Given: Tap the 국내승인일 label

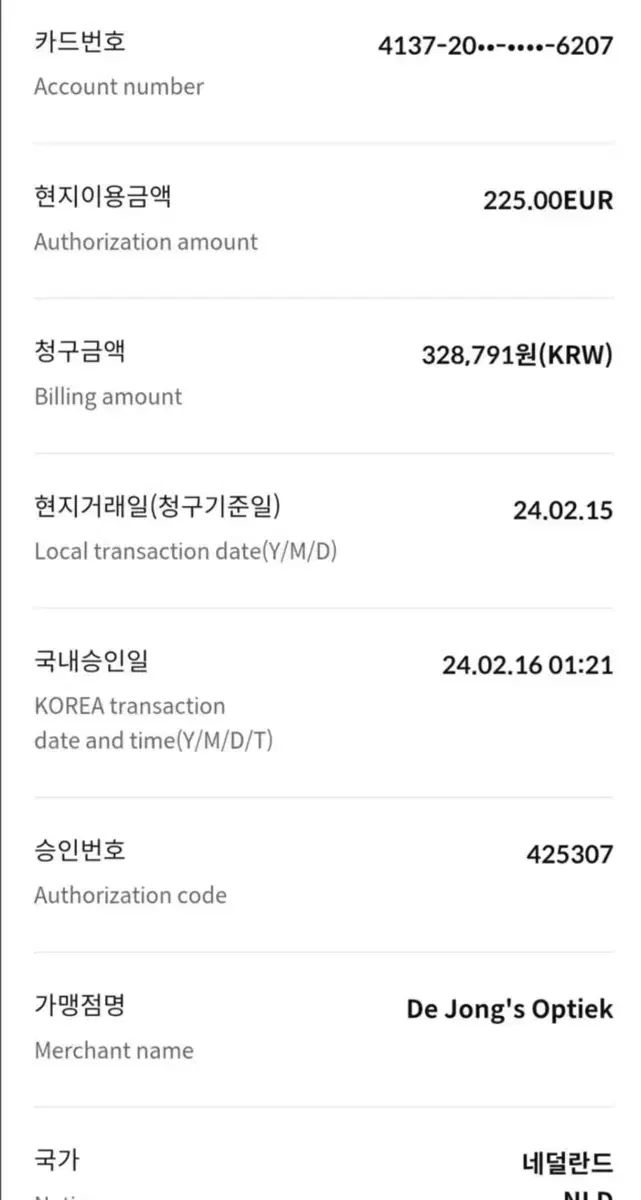Looking at the screenshot, I should (x=91, y=661).
